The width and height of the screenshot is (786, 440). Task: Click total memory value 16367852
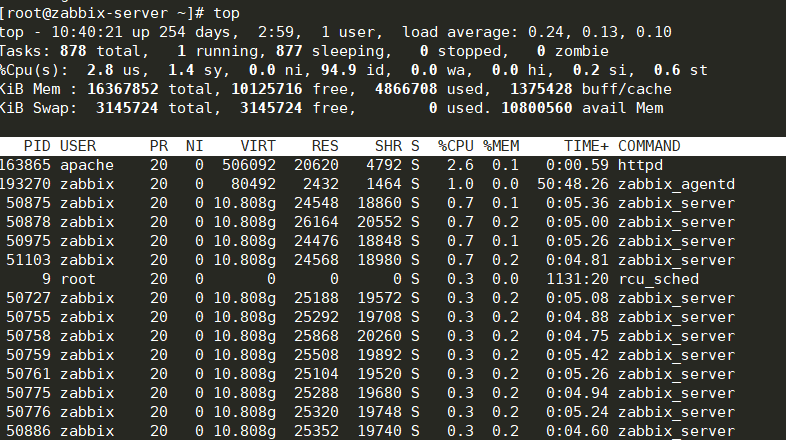tap(123, 90)
